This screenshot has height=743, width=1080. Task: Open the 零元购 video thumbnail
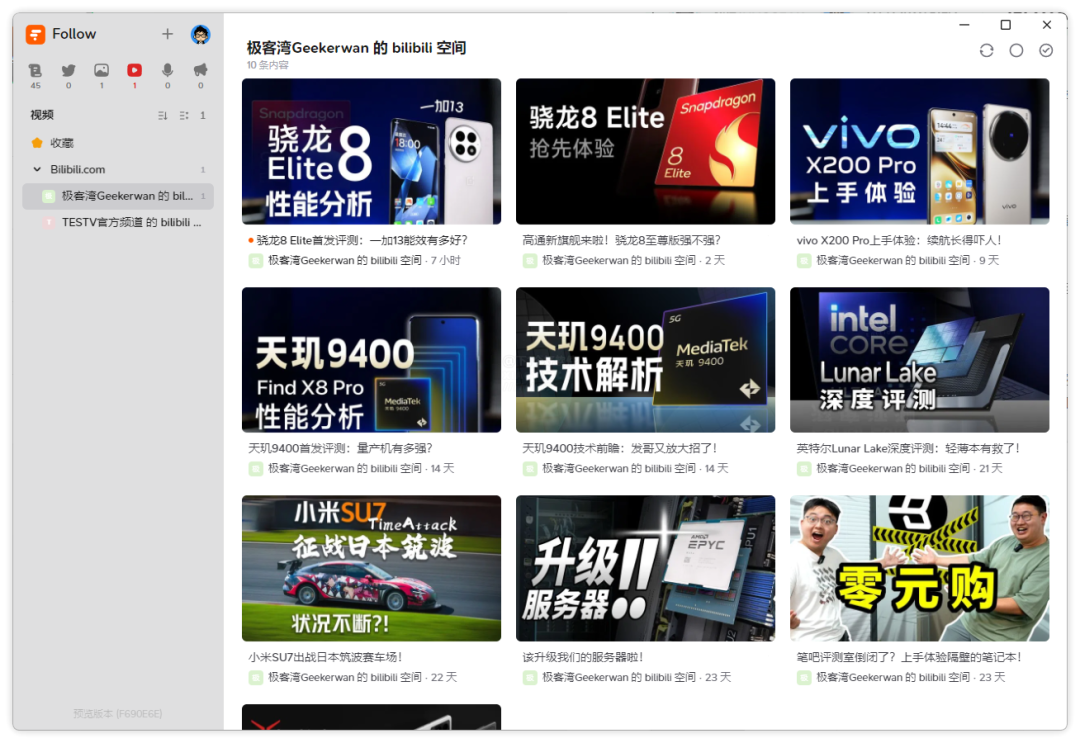pyautogui.click(x=920, y=569)
